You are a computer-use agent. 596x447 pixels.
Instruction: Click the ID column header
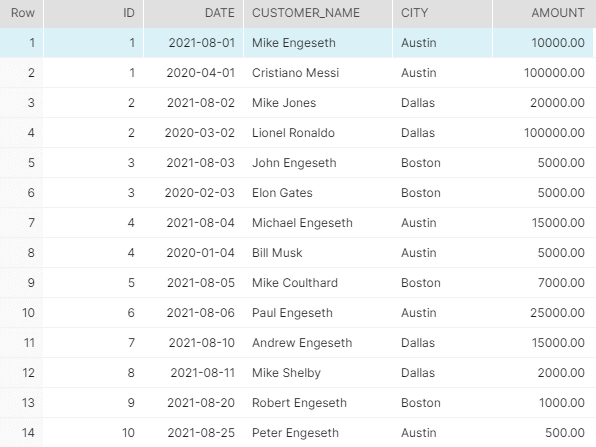pos(94,13)
